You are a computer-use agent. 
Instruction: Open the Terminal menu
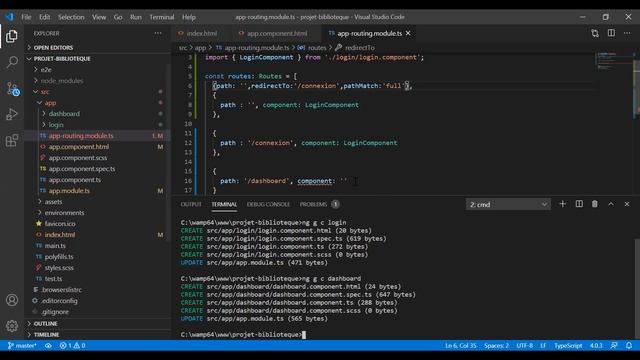162,17
